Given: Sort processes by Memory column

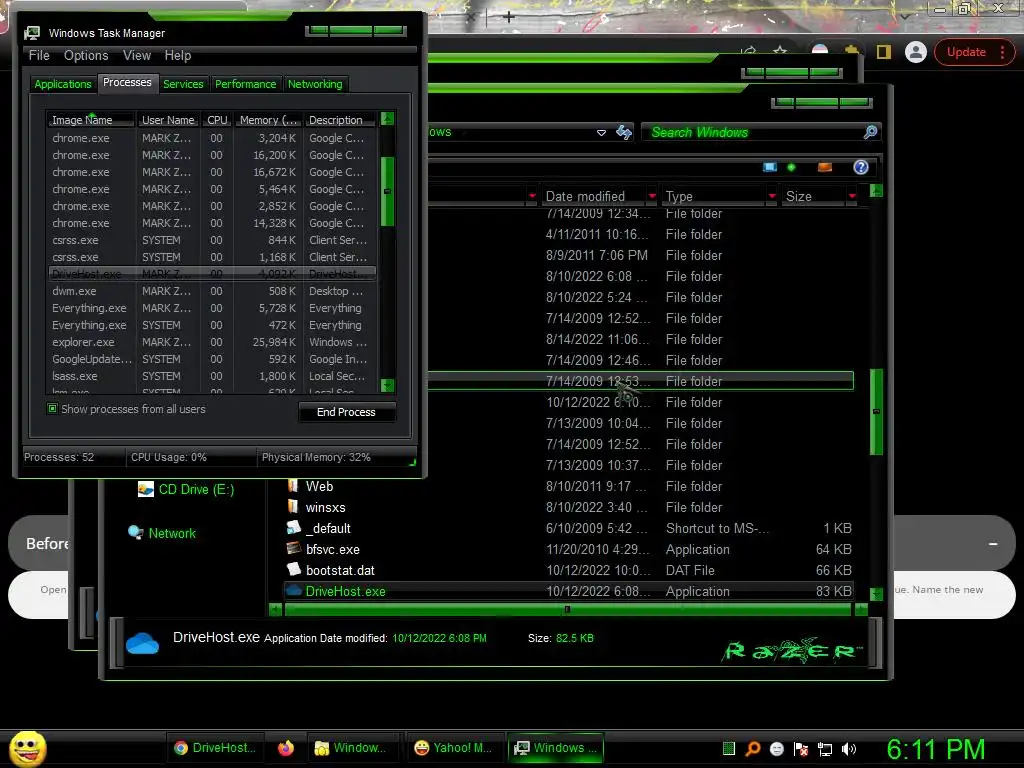Looking at the screenshot, I should click(x=268, y=120).
